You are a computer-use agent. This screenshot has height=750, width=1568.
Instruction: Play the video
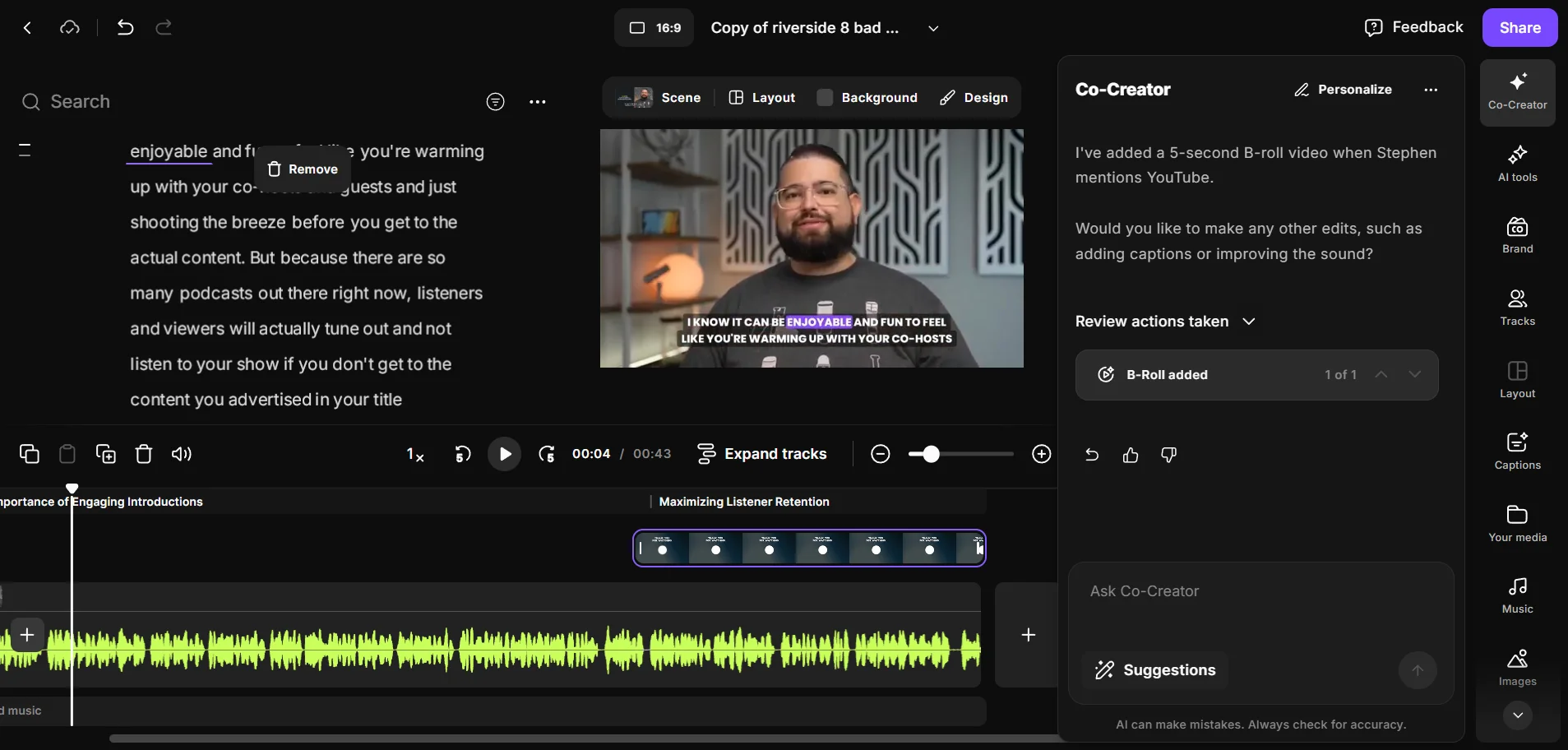[505, 454]
